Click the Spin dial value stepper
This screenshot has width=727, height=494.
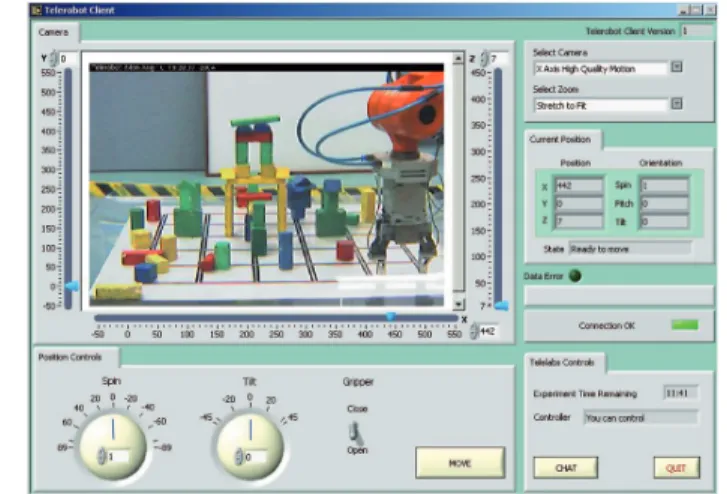coord(102,456)
